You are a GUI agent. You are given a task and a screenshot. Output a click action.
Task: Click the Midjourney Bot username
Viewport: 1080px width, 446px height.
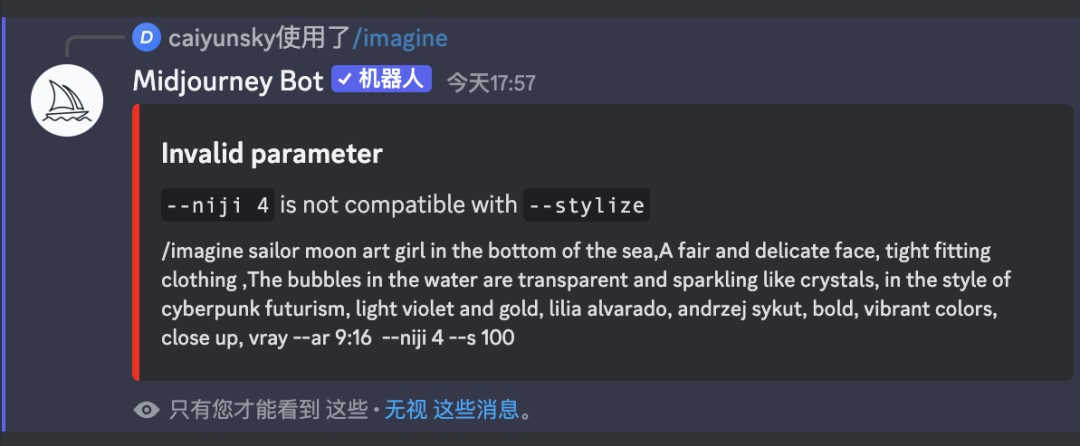tap(228, 81)
